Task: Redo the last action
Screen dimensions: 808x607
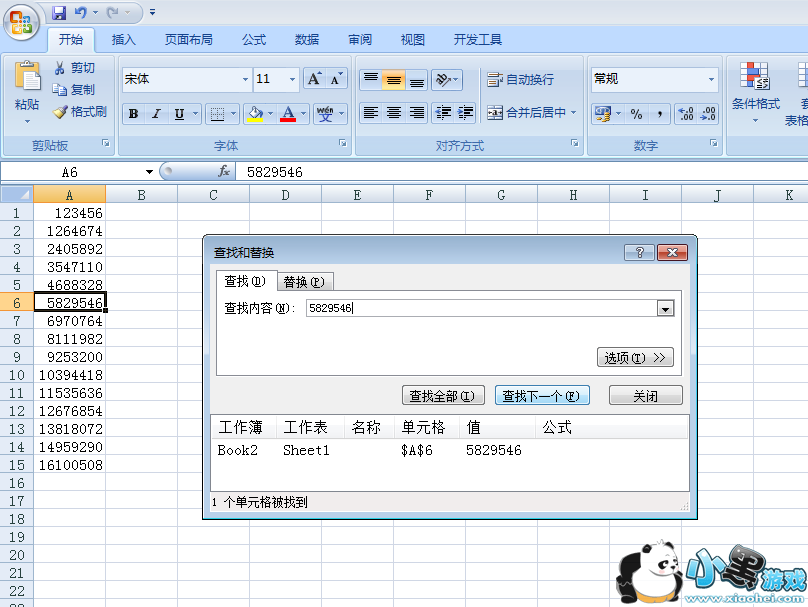Action: [112, 12]
